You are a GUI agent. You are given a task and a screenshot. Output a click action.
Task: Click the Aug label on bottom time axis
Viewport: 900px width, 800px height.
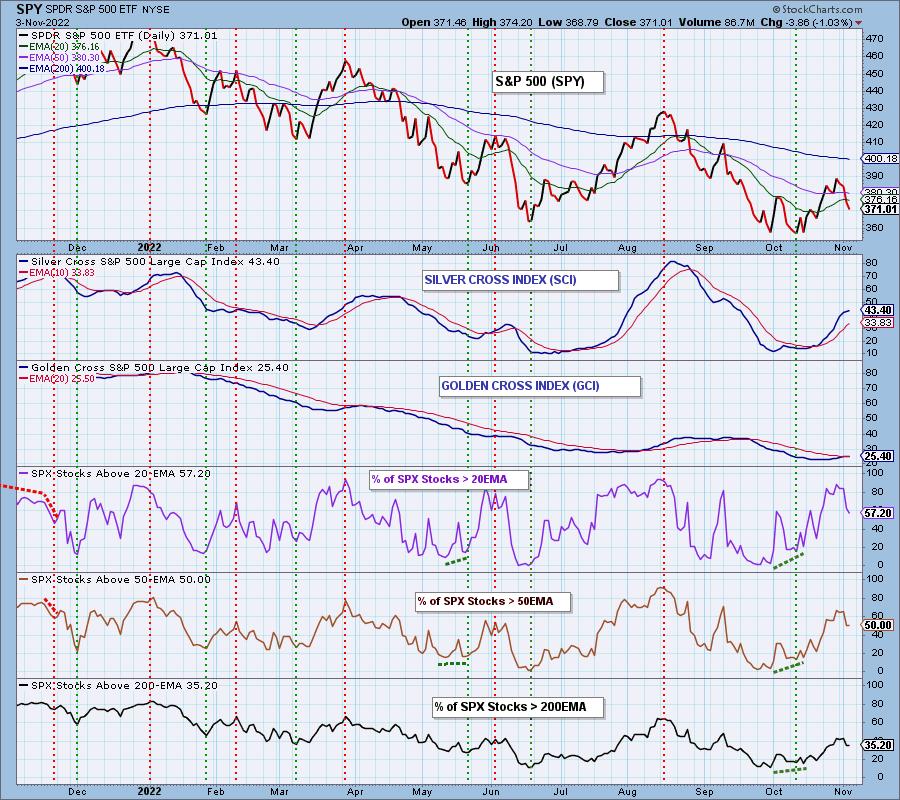(x=627, y=792)
